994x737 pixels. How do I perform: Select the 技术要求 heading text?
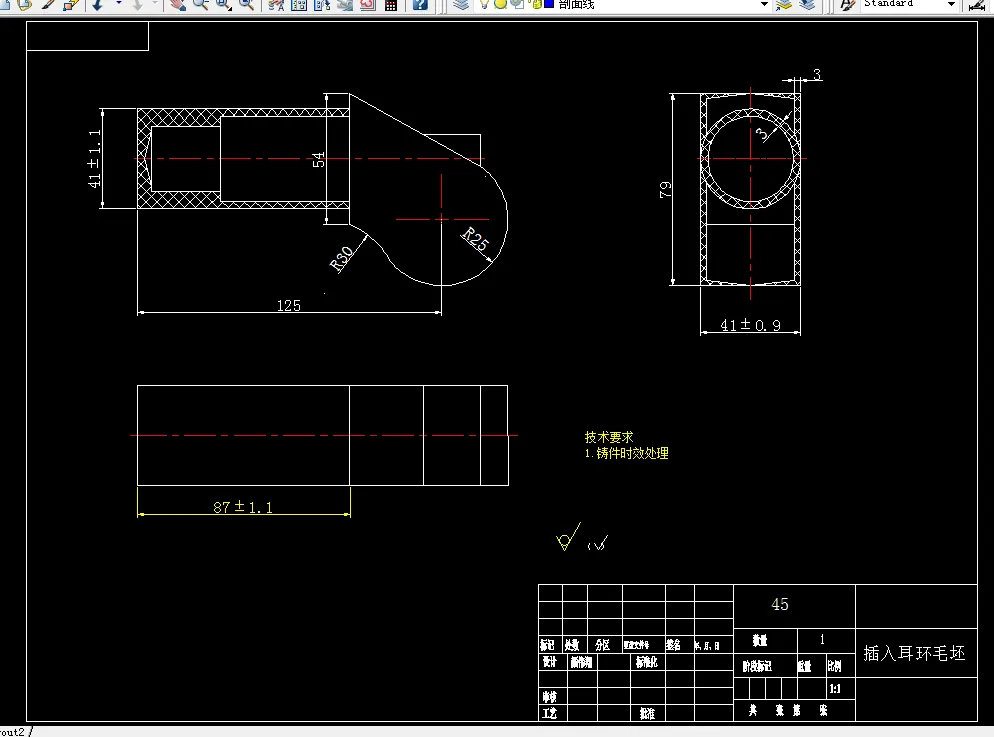coord(609,437)
